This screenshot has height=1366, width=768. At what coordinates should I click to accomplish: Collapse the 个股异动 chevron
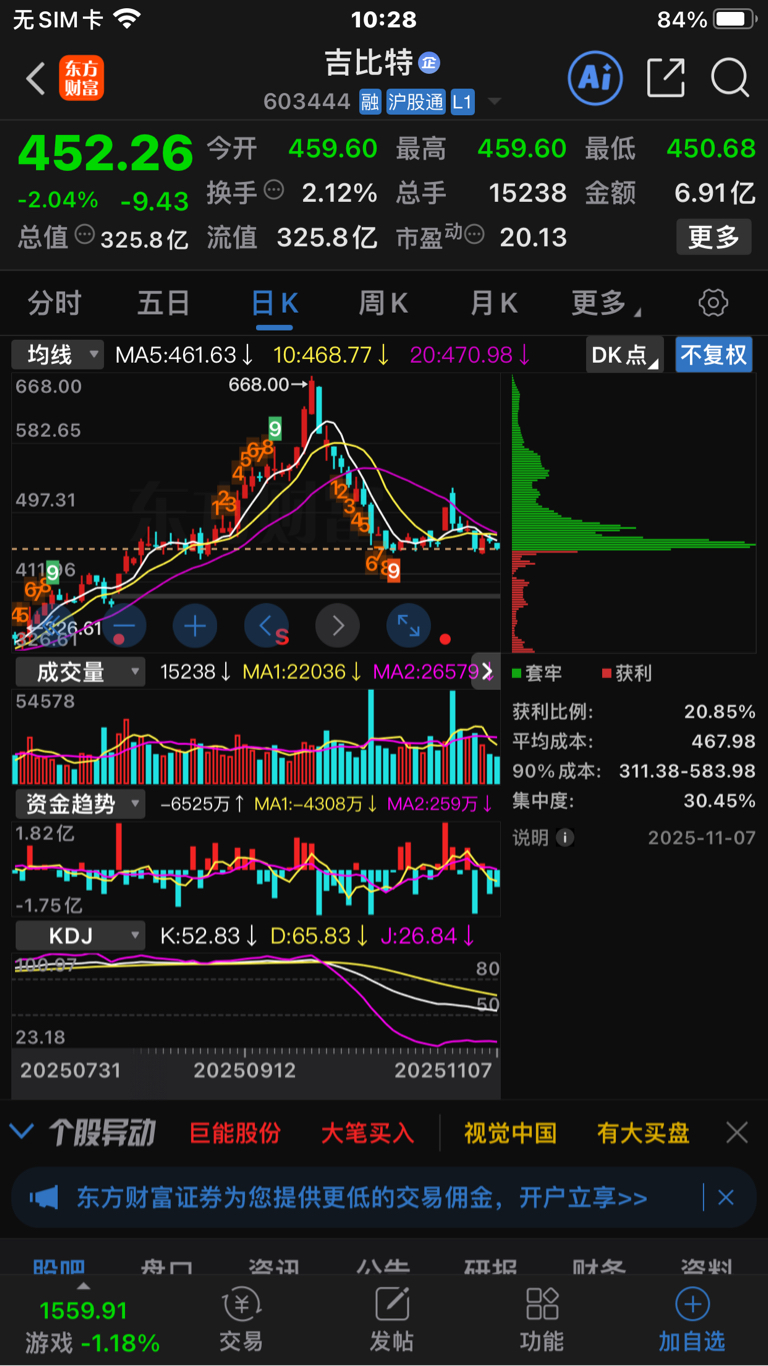(x=21, y=1132)
